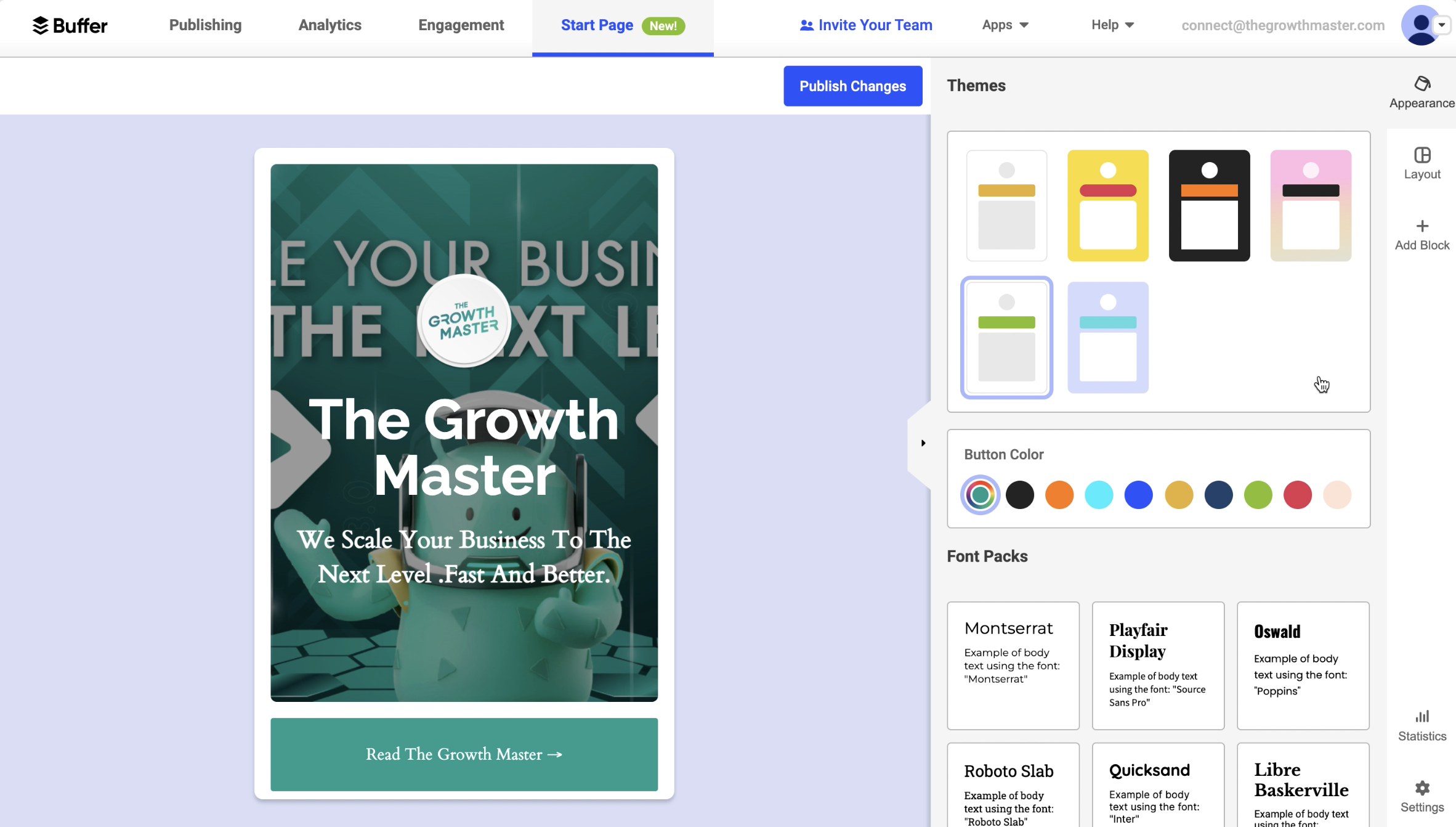Select the dark theme thumbnail
The image size is (1456, 827).
[x=1208, y=205]
